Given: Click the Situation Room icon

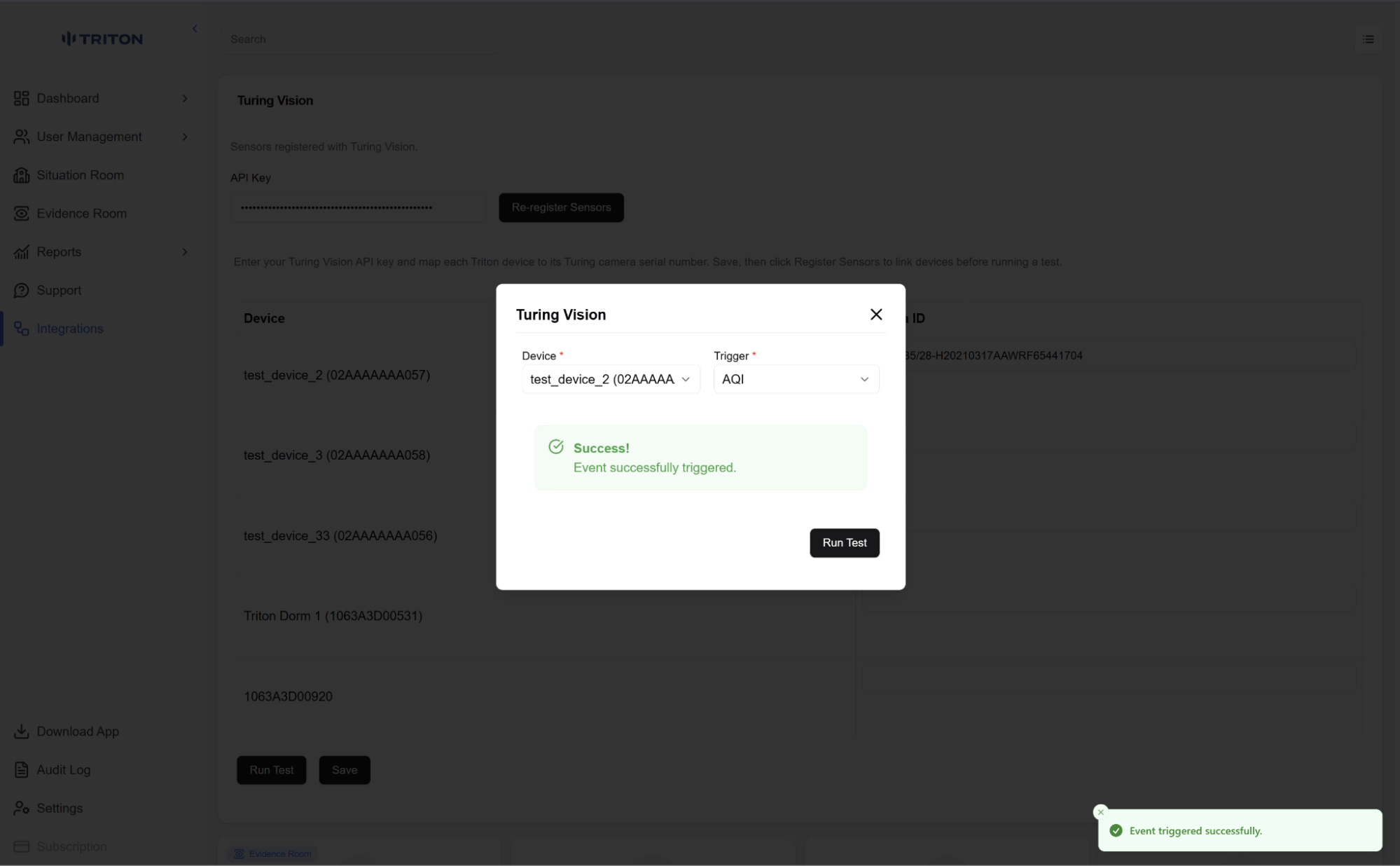Looking at the screenshot, I should click(22, 175).
